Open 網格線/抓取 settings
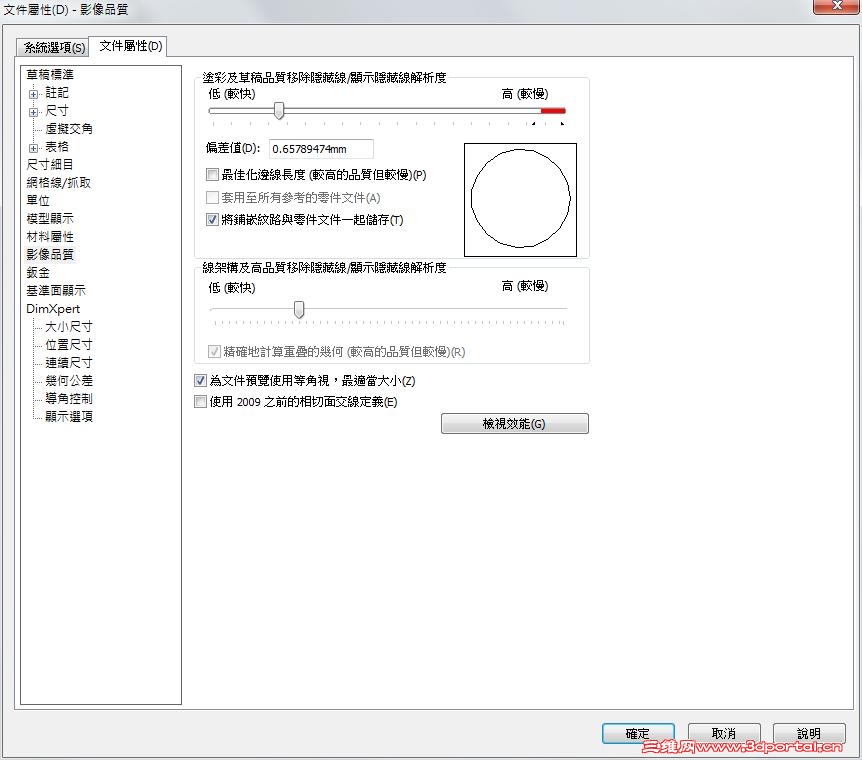The width and height of the screenshot is (862, 760). [58, 183]
